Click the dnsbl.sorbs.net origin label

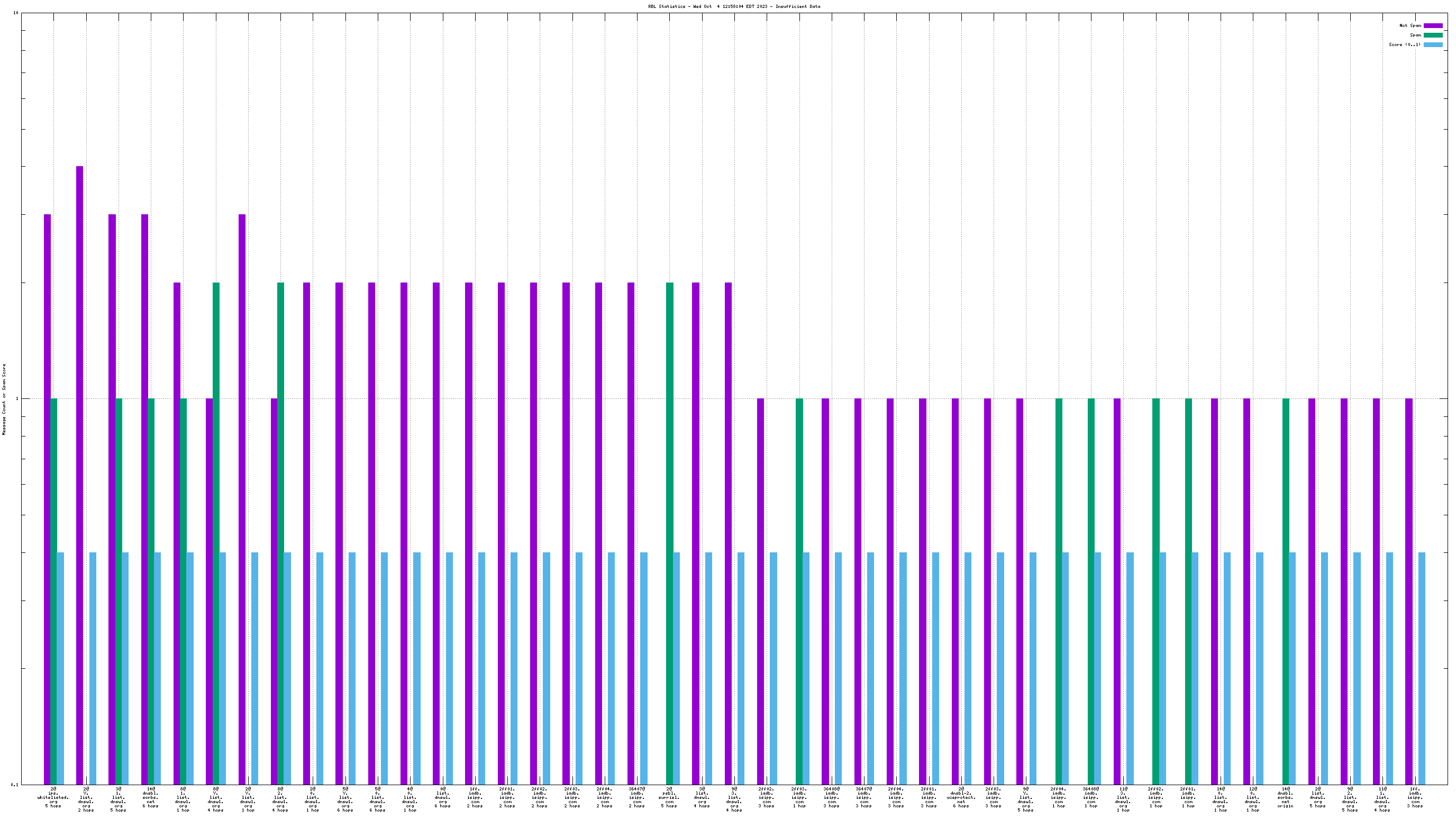1285,797
